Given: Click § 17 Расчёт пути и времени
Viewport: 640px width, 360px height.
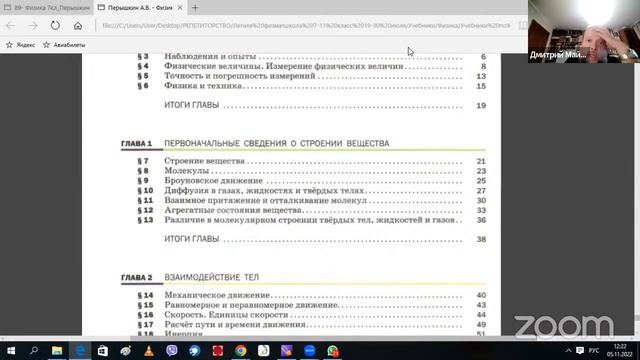Looking at the screenshot, I should (311, 324).
